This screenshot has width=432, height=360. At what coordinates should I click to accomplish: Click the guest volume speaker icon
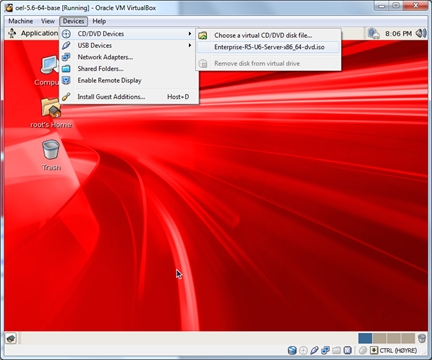[x=421, y=33]
